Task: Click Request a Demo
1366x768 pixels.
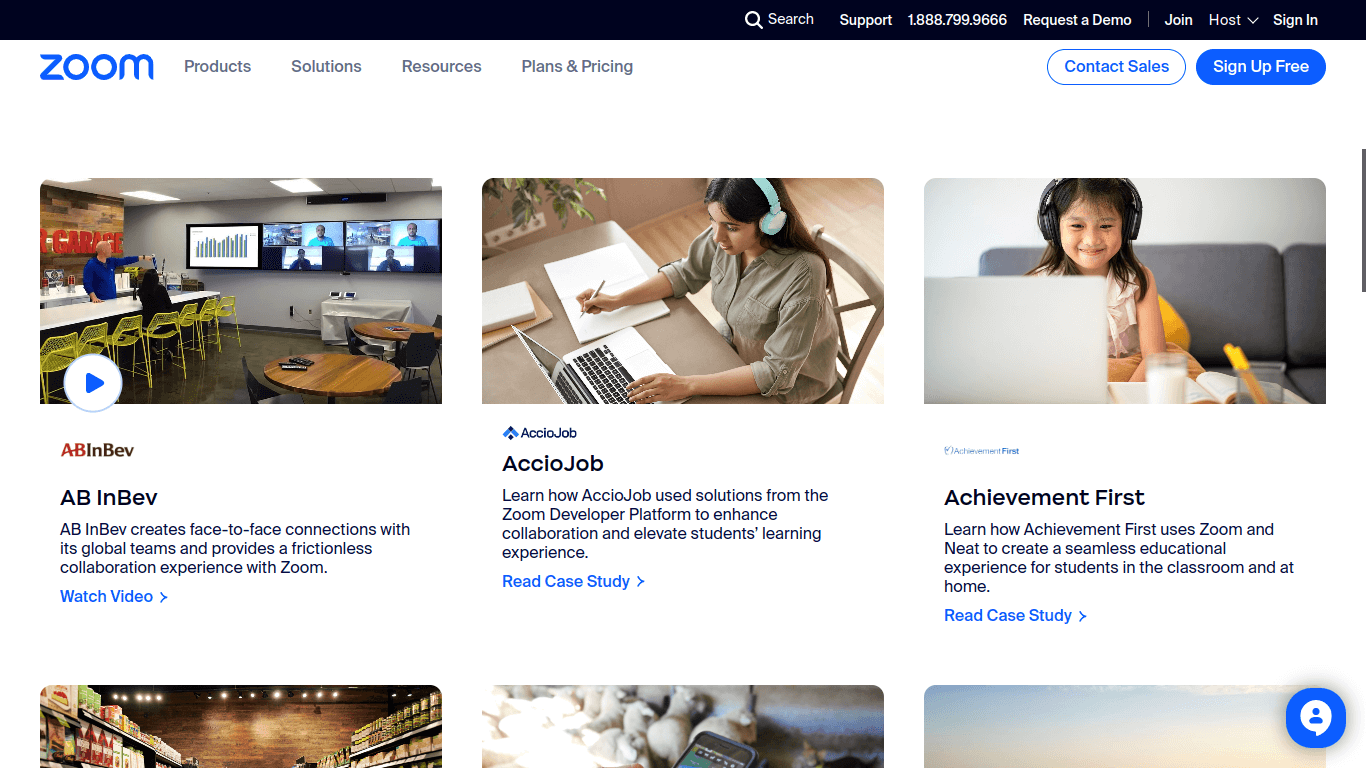Action: coord(1077,20)
